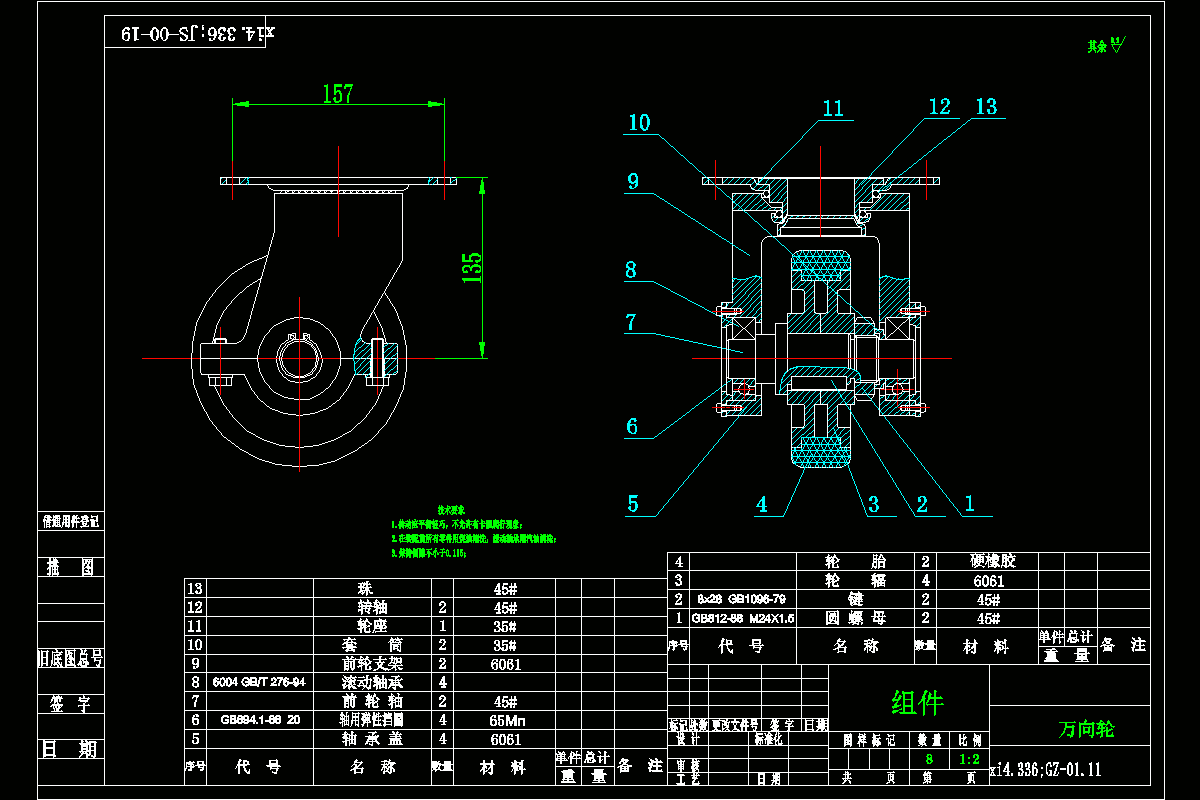Click the 轴承盖 name cell
Image resolution: width=1200 pixels, height=800 pixels.
point(371,739)
